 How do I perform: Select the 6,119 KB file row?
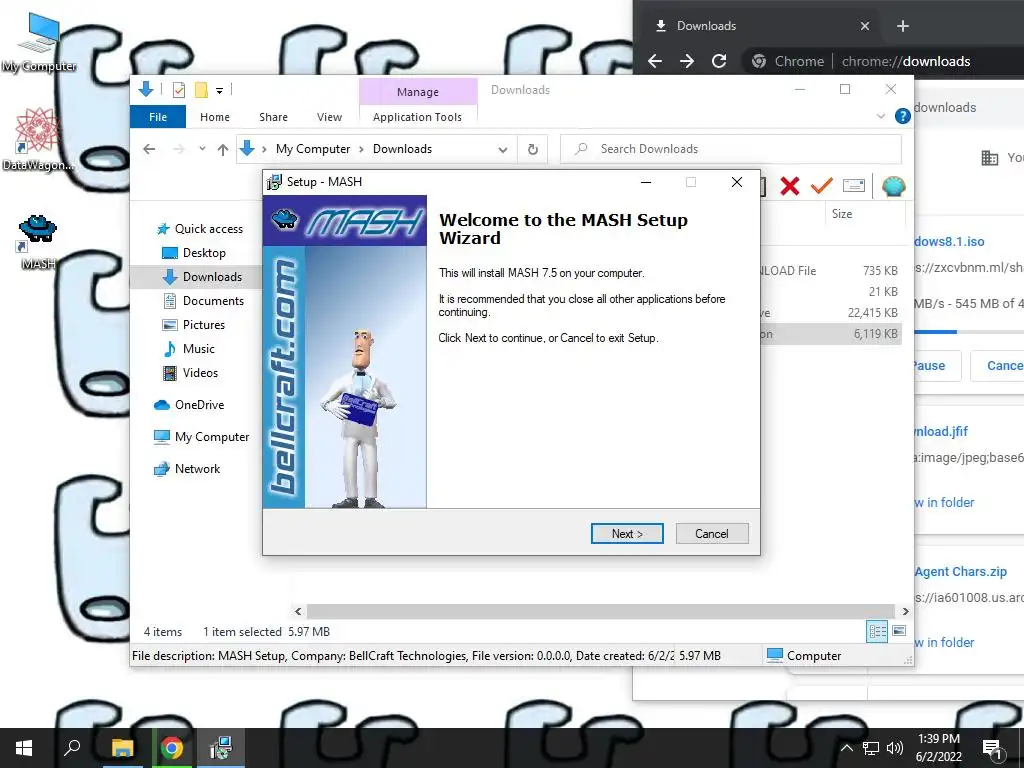[x=831, y=334]
